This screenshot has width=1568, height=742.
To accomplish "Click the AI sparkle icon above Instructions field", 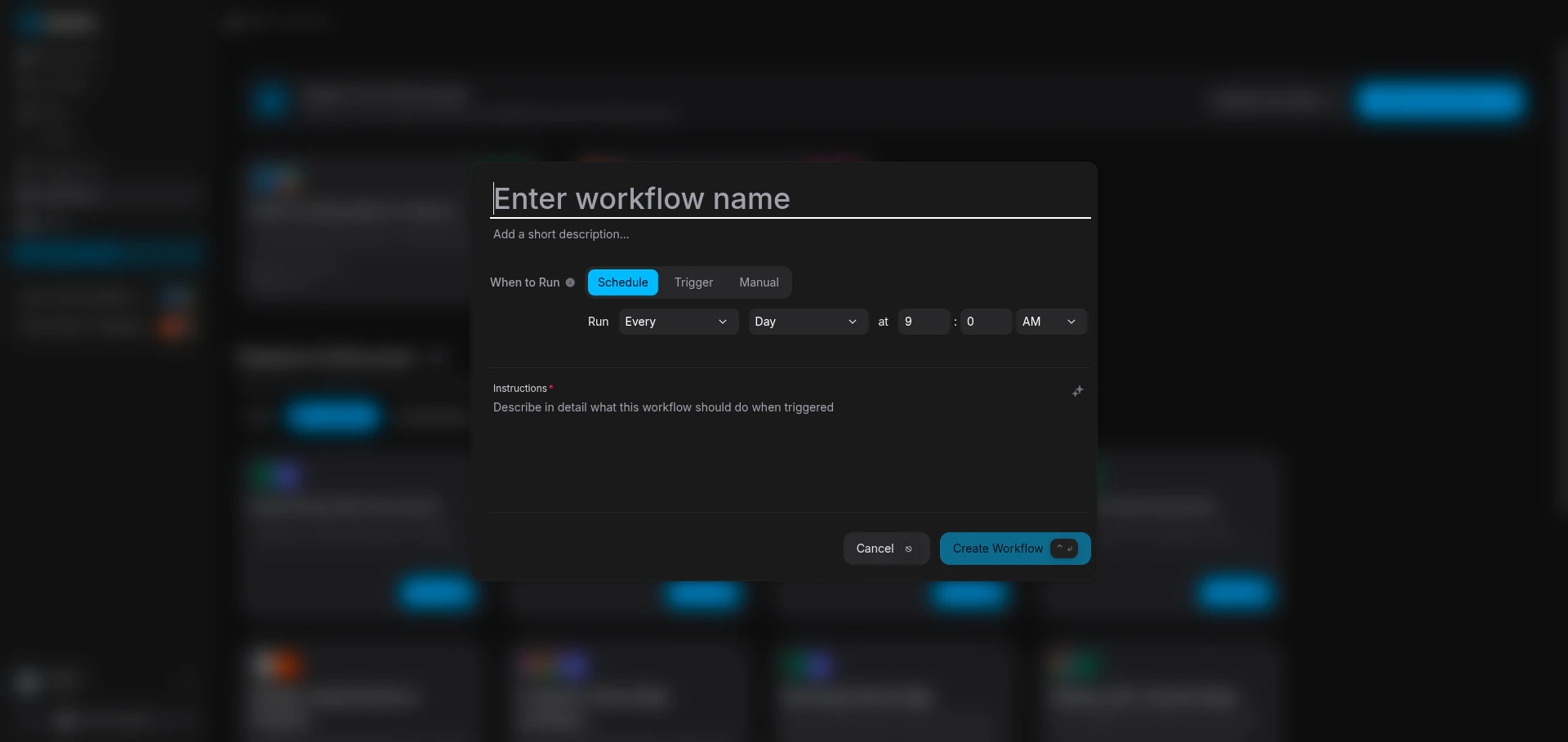I will [1077, 391].
